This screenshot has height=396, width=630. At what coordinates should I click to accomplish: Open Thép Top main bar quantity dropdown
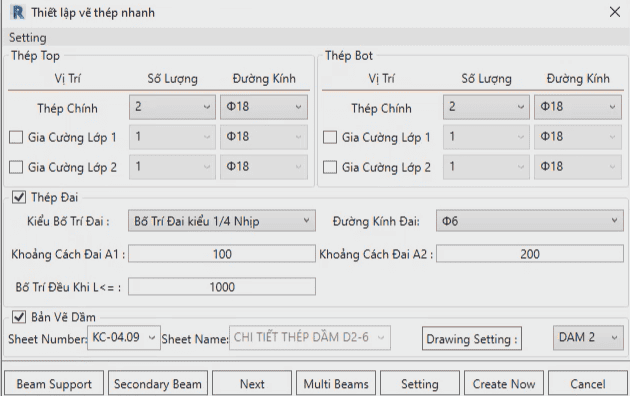(172, 107)
